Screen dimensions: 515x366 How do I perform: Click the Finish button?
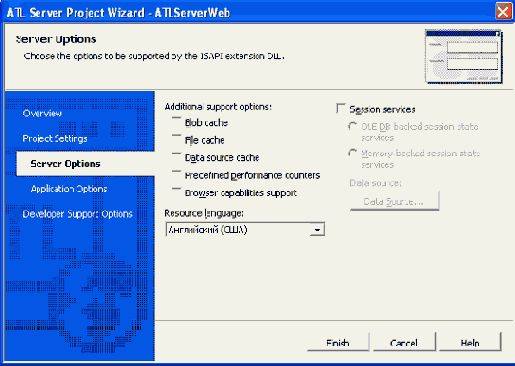pos(338,341)
